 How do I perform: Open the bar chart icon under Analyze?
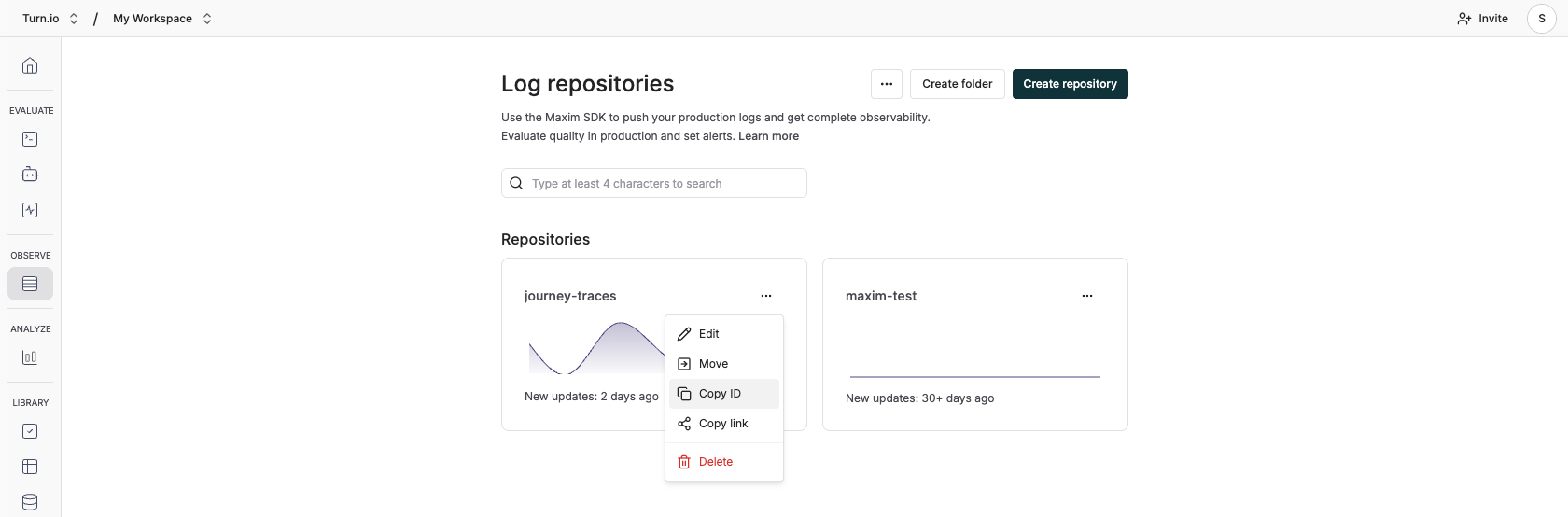pyautogui.click(x=30, y=357)
